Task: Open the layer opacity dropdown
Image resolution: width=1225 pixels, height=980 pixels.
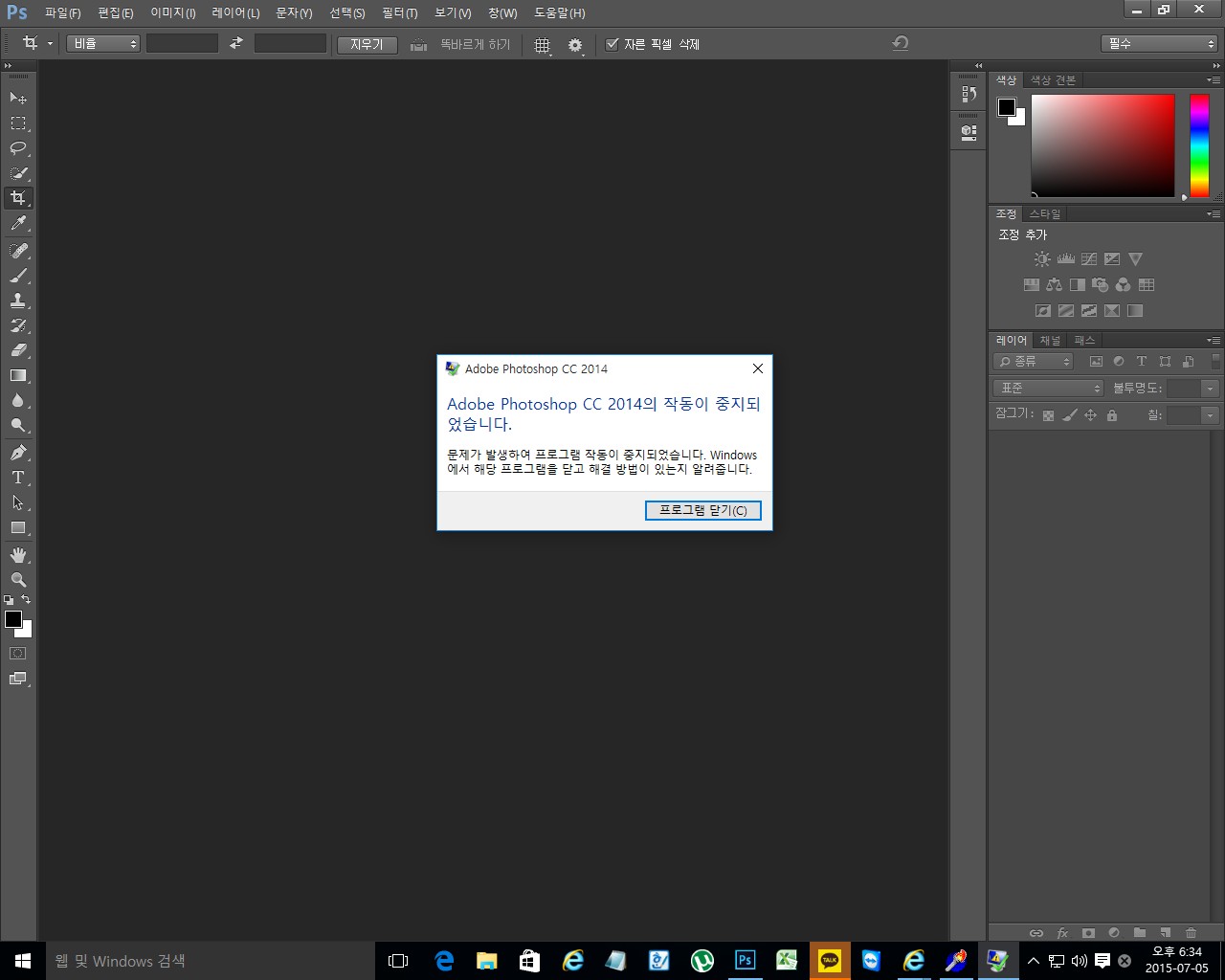Action: (x=1211, y=388)
